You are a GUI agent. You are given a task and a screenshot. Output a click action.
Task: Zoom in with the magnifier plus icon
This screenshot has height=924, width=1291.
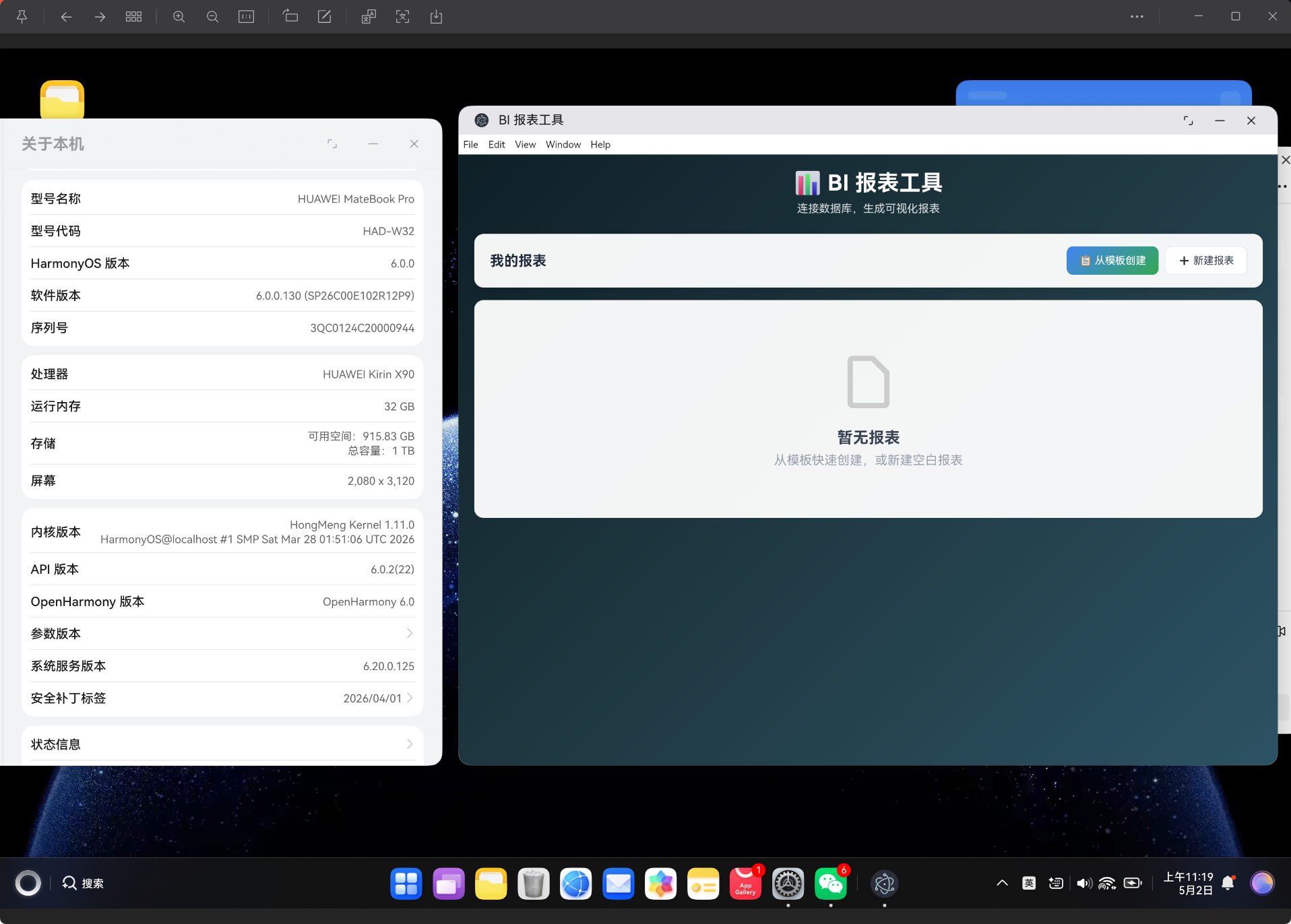(179, 17)
